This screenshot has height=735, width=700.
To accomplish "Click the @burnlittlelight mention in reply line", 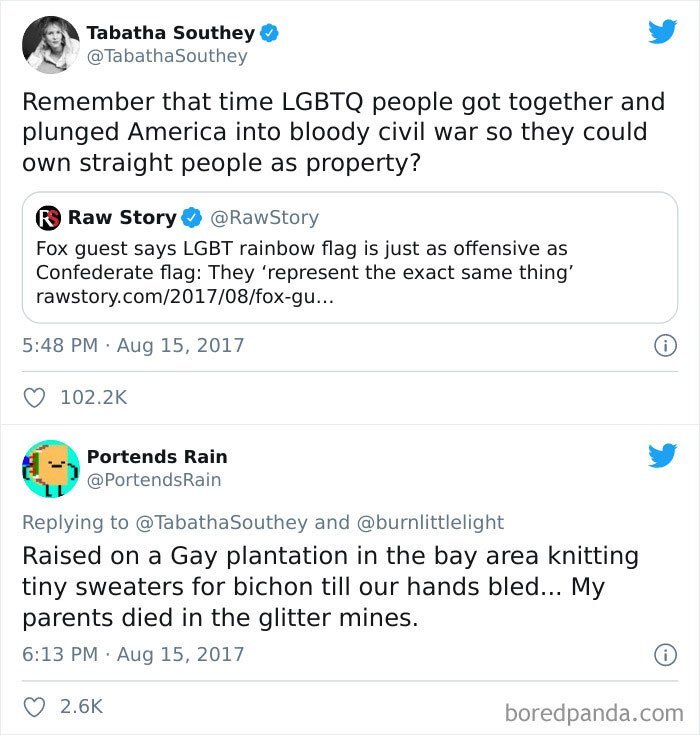I will [430, 523].
